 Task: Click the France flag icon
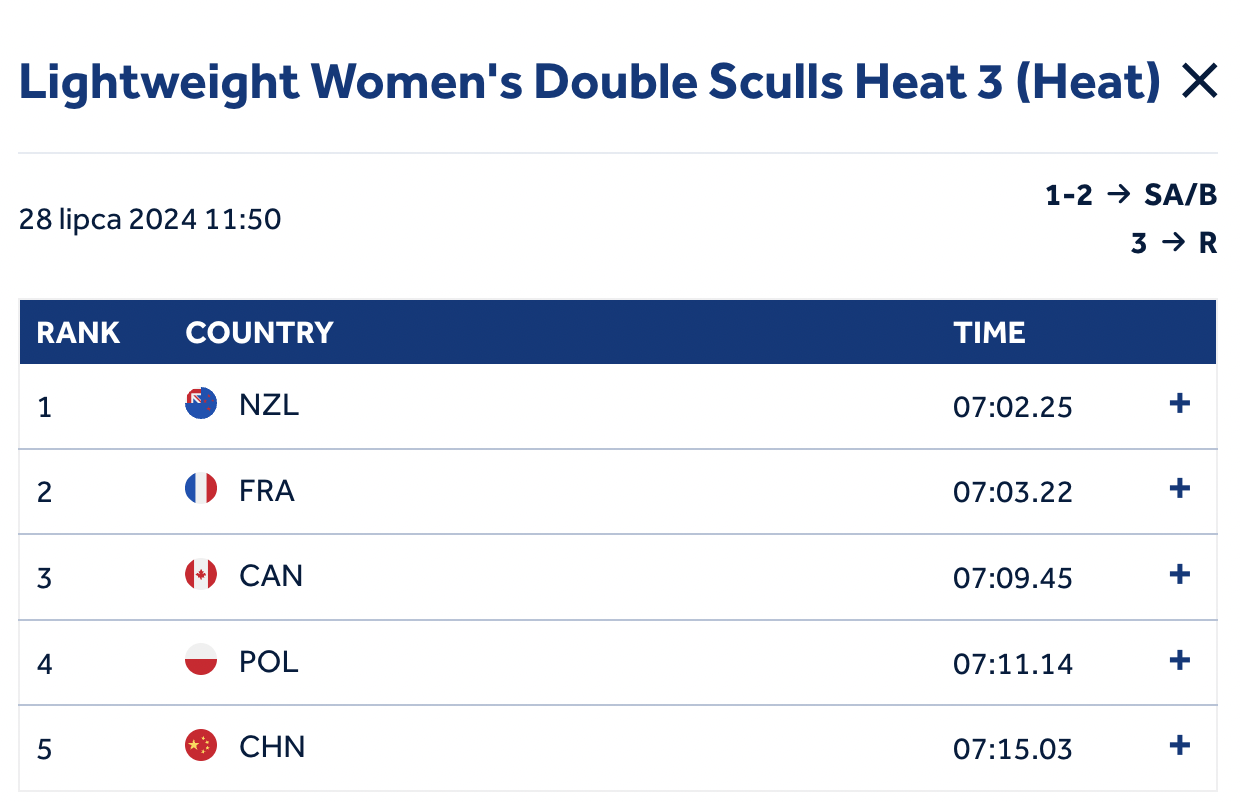(201, 489)
